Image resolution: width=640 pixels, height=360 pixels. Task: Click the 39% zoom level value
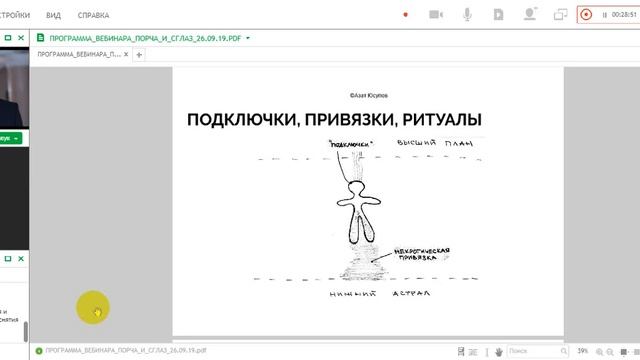(x=582, y=351)
